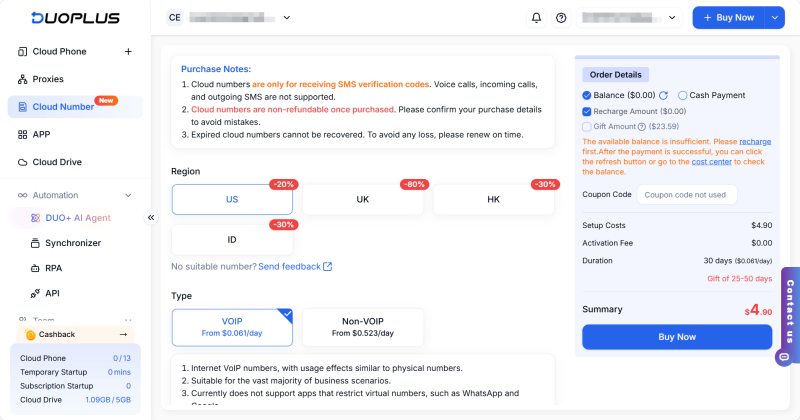This screenshot has height=420, width=800.
Task: Select the UK region card
Action: pyautogui.click(x=363, y=200)
